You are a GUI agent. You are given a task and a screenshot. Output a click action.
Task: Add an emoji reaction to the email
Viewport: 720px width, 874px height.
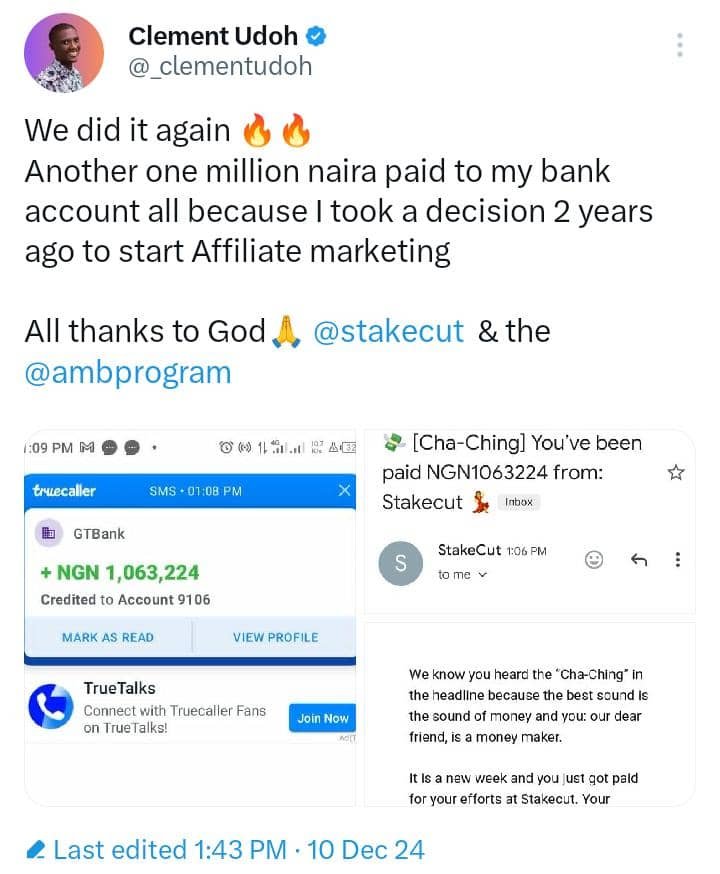tap(594, 560)
